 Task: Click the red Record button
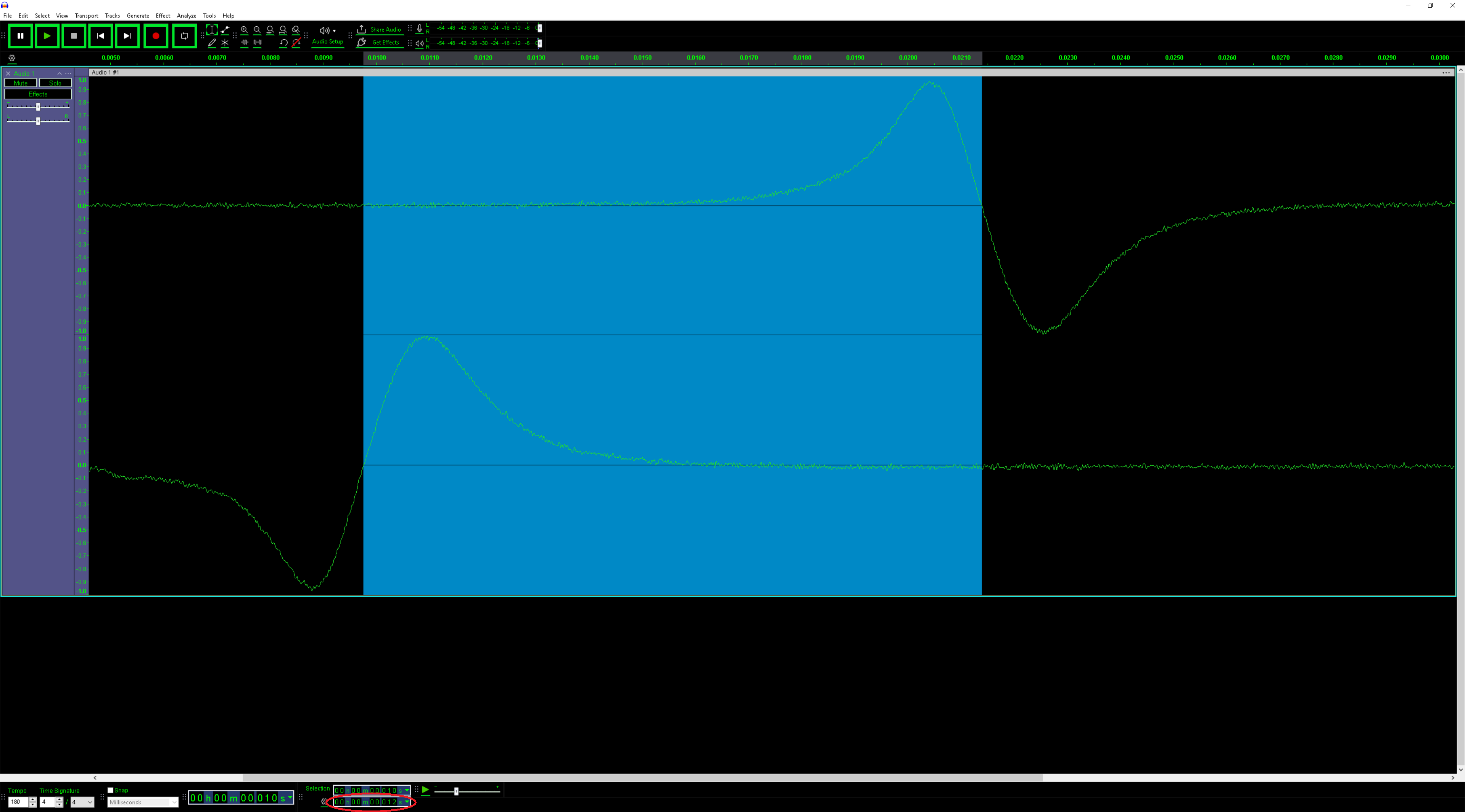155,36
